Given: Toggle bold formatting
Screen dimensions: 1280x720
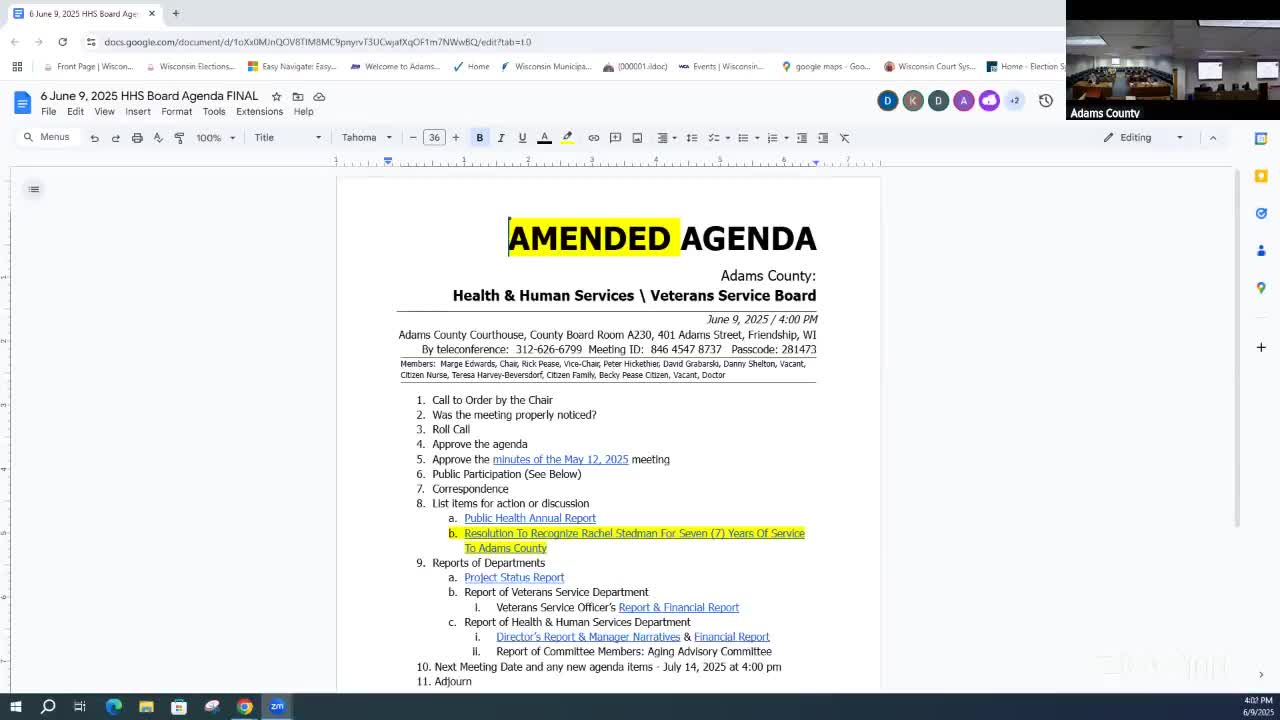Looking at the screenshot, I should coord(480,138).
